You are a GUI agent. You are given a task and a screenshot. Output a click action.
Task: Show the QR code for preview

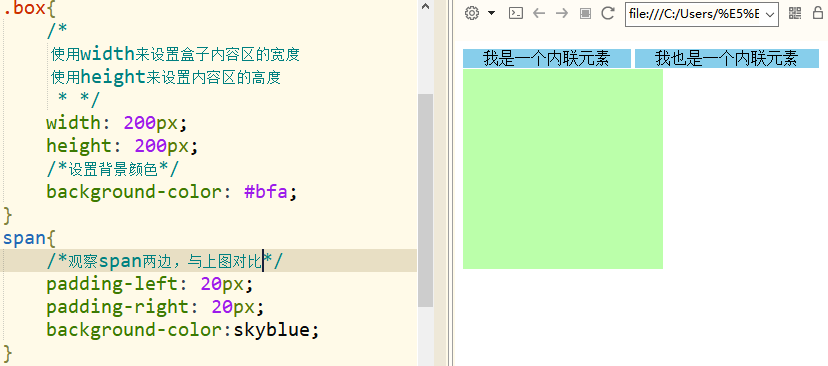[795, 13]
